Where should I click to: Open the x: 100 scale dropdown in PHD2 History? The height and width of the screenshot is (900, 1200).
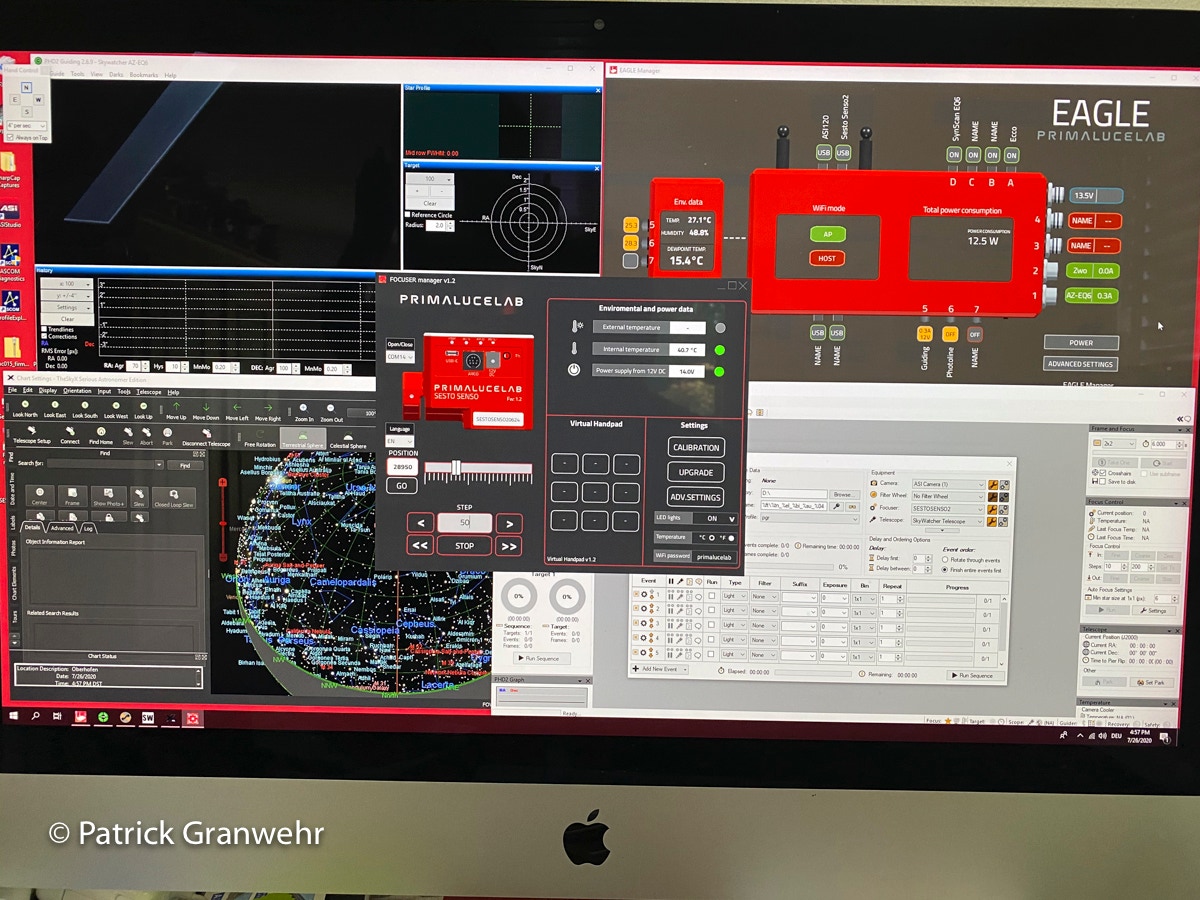pos(68,285)
